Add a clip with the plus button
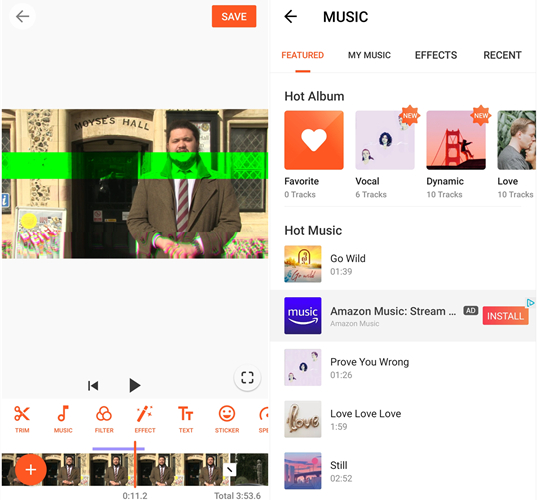The width and height of the screenshot is (537, 500). [31, 470]
